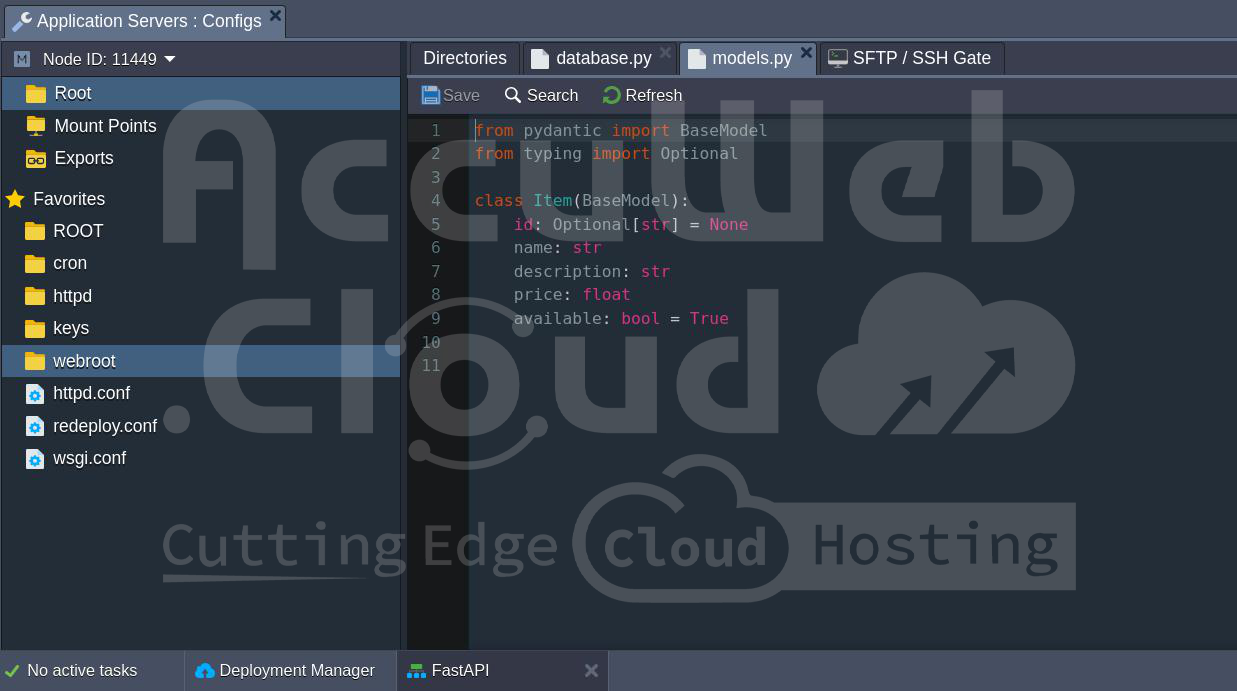Switch to the Directories tab
1237x691 pixels.
click(464, 58)
